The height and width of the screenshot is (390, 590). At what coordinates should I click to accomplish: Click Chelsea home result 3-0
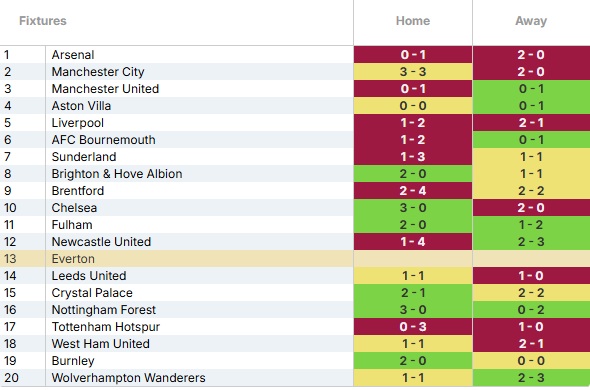point(413,207)
